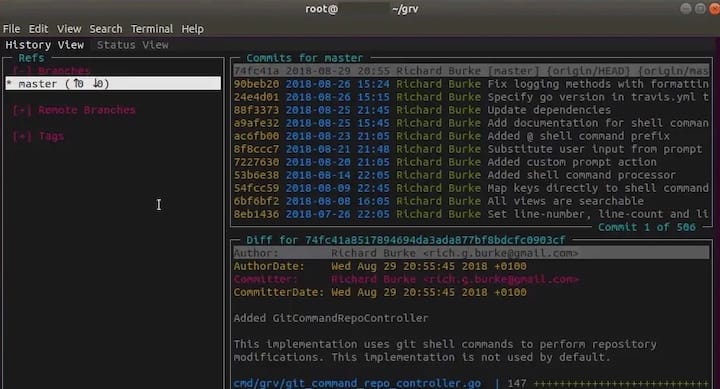Select commit a9afe32 Add documentation

(471, 123)
